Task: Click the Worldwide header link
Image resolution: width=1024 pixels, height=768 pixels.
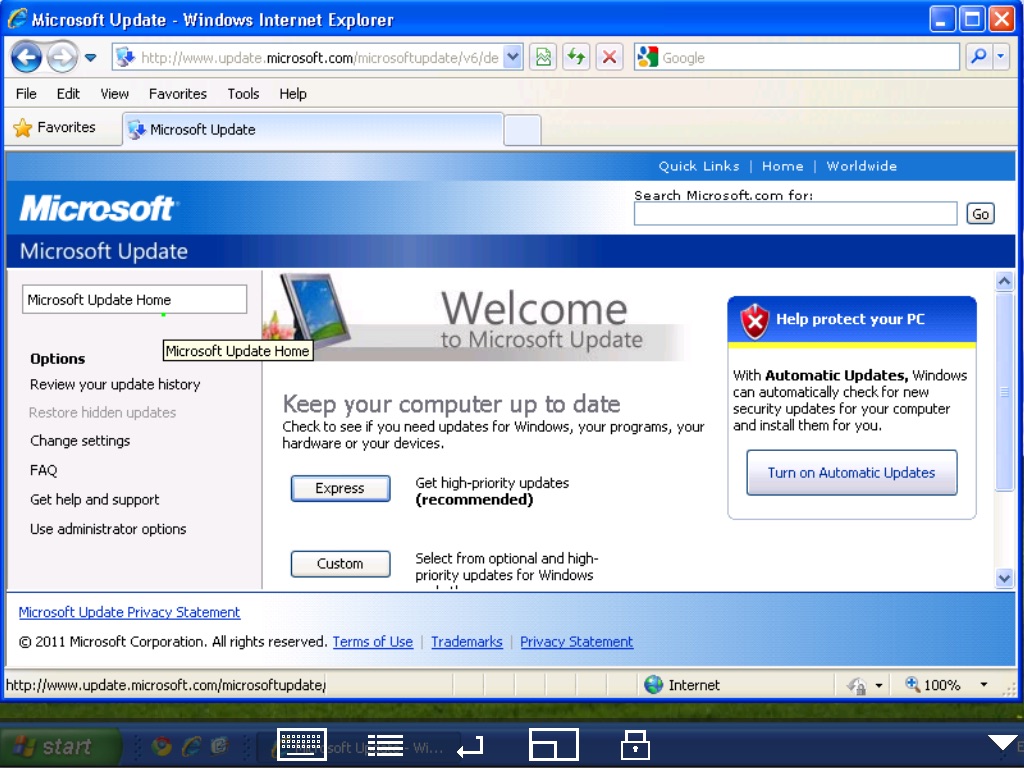Action: pos(861,167)
